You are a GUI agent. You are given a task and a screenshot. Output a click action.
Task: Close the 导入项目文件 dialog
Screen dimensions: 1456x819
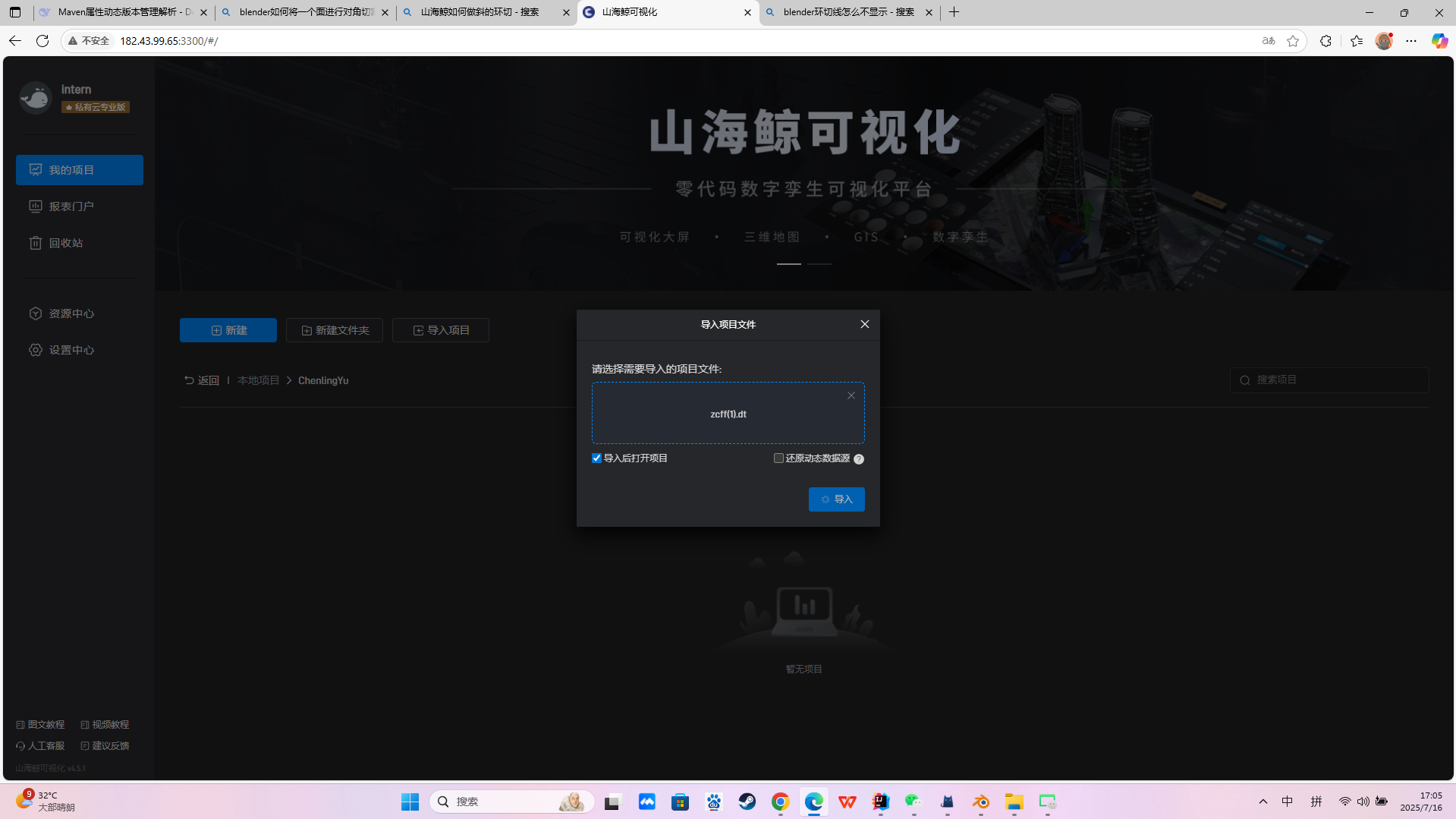tap(865, 324)
